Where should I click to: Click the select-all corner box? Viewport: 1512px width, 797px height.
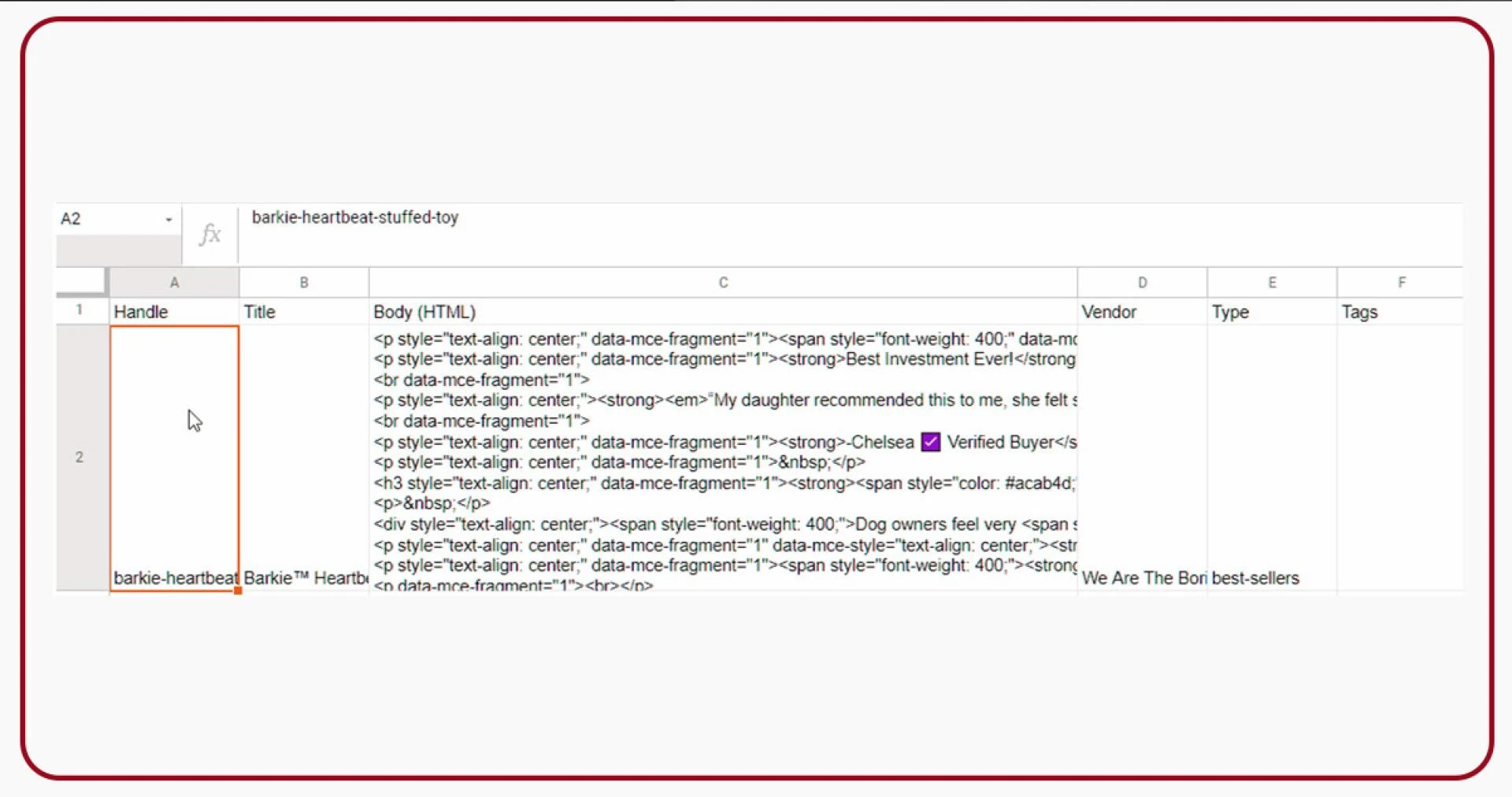[x=82, y=281]
